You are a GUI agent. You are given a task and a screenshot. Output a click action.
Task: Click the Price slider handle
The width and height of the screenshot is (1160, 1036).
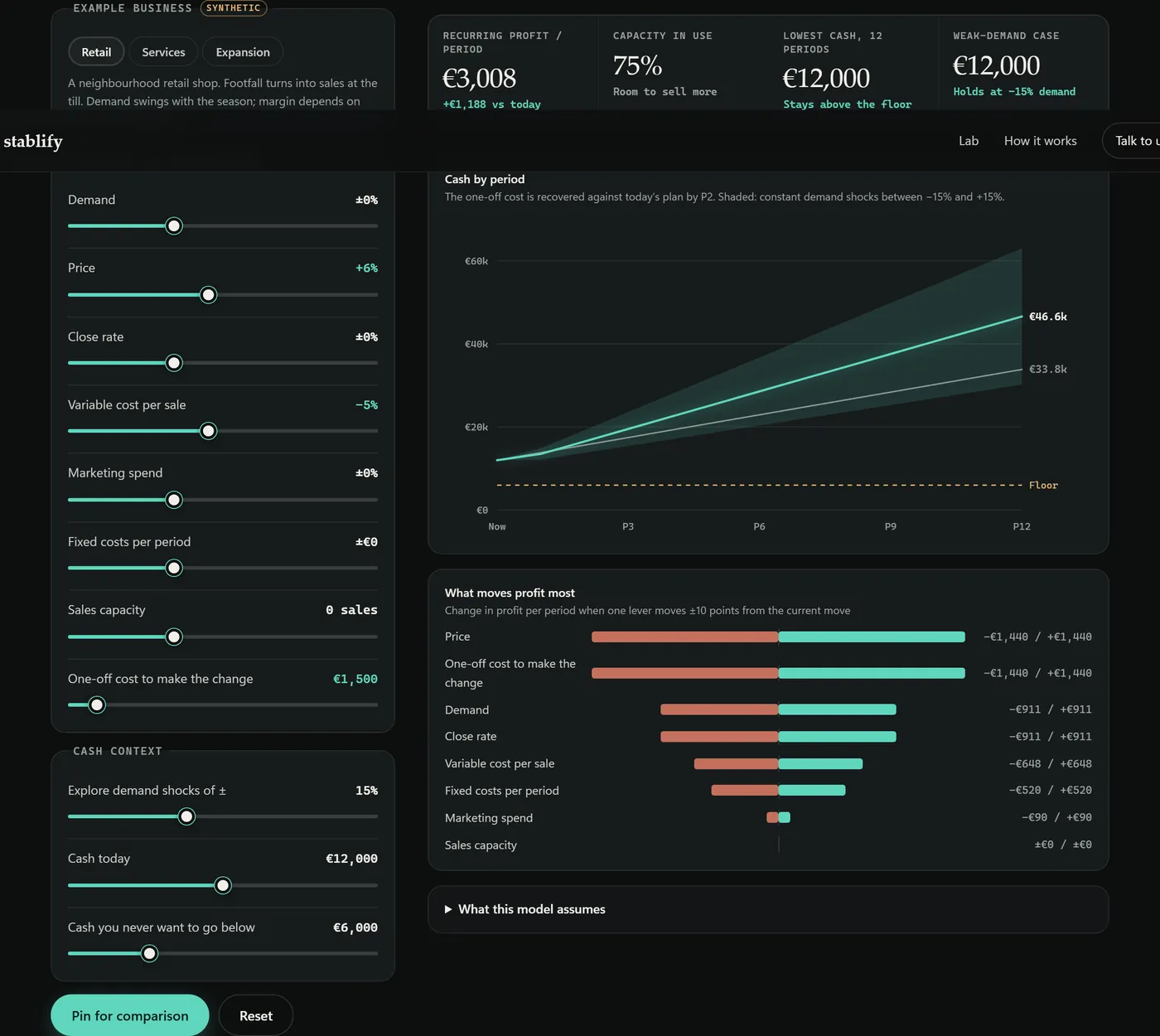pos(209,295)
